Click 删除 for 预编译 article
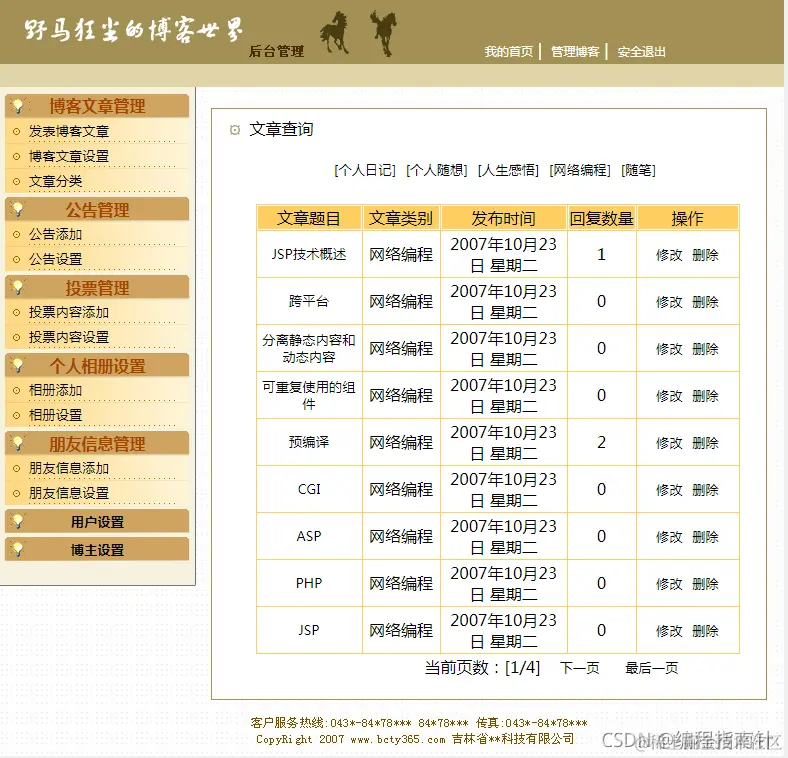Screen dimensions: 788x758 705,443
